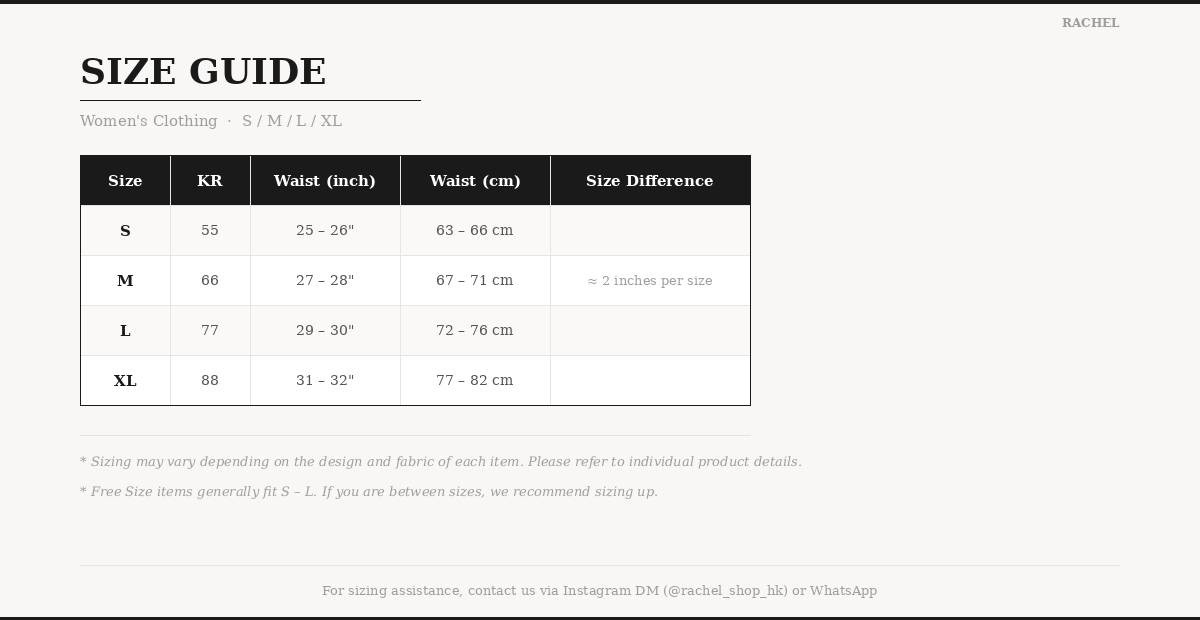Click the 72 – 76 cm waist cell
The height and width of the screenshot is (620, 1200).
pos(475,331)
